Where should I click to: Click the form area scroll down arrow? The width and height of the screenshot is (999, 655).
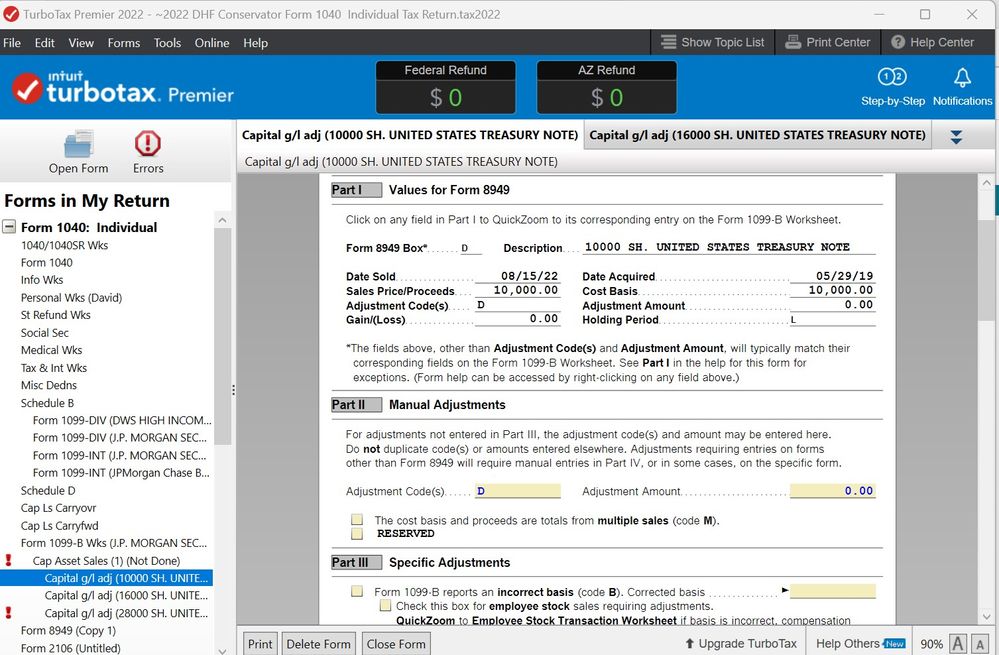click(986, 616)
